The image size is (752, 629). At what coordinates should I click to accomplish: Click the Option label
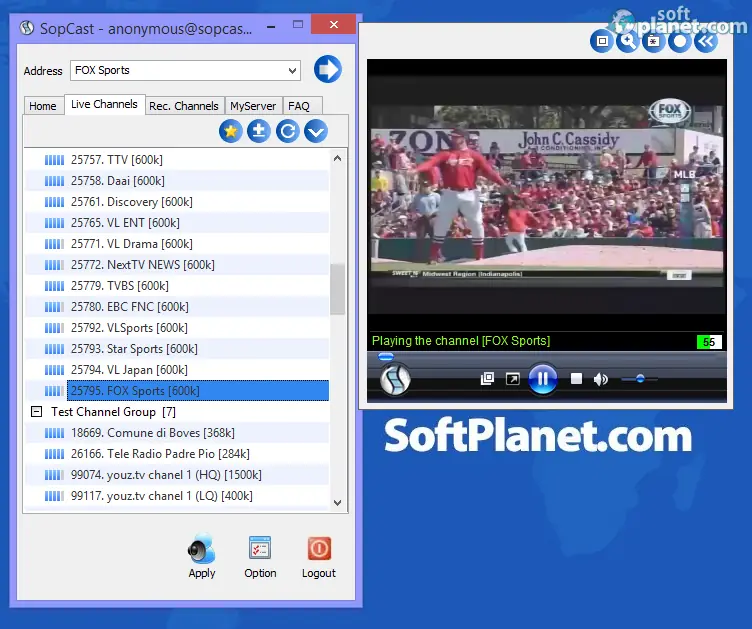pyautogui.click(x=260, y=573)
